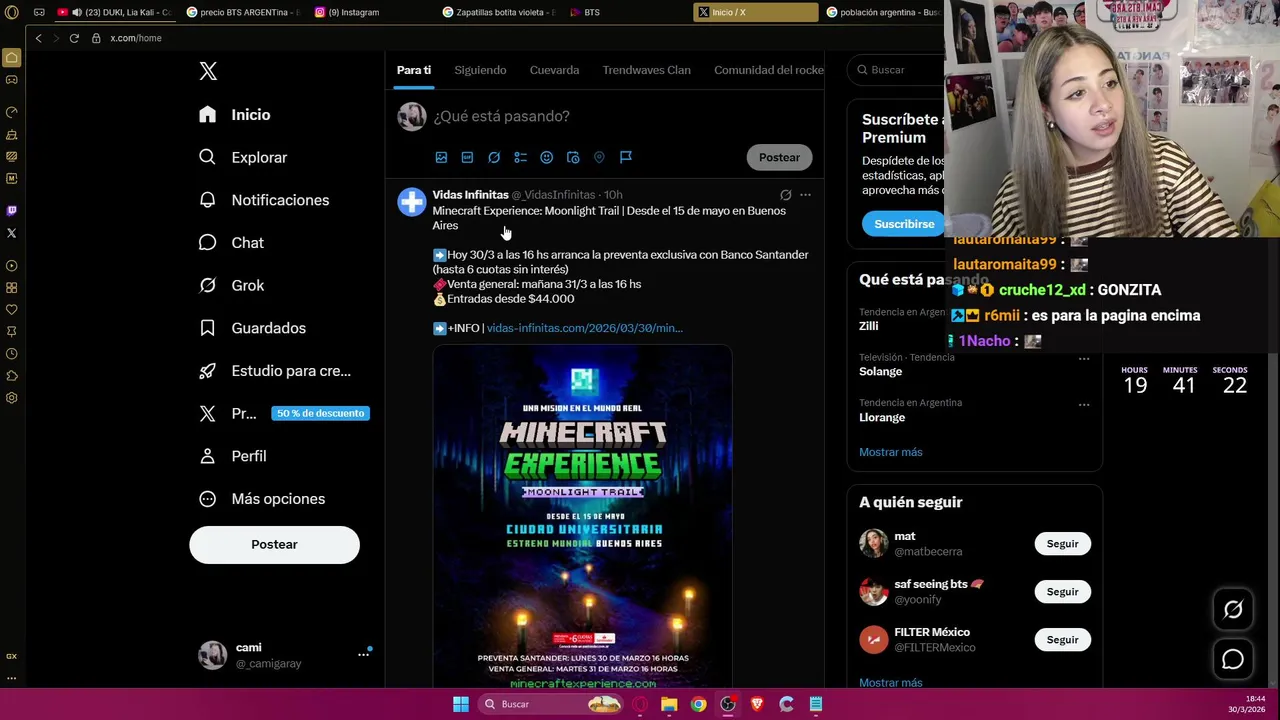Open File Explorer from the taskbar
The image size is (1280, 720).
point(669,704)
